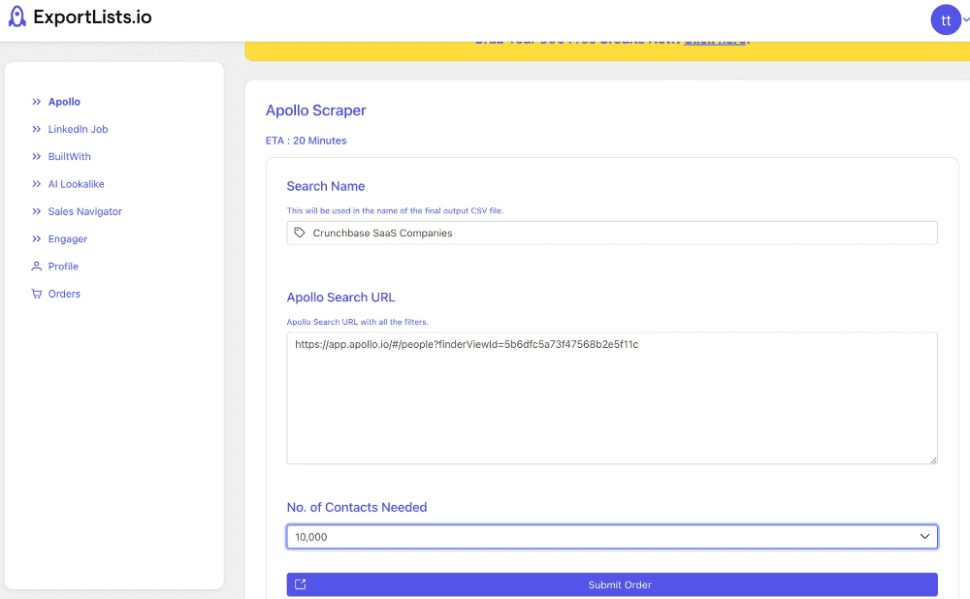Click the No. of Contacts Needed label

[x=356, y=507]
